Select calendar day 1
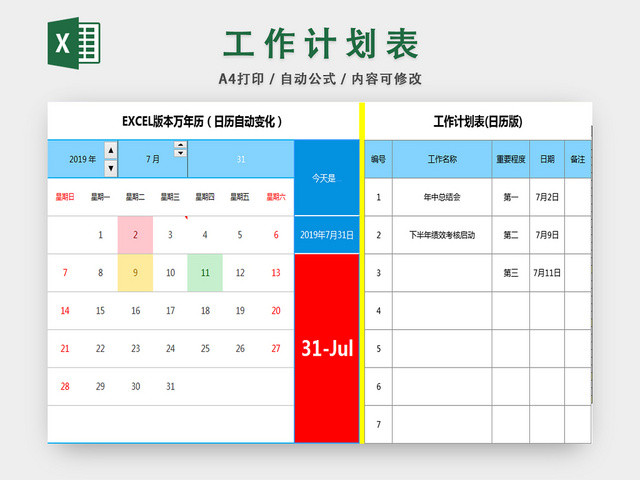The height and width of the screenshot is (480, 640). coord(100,235)
